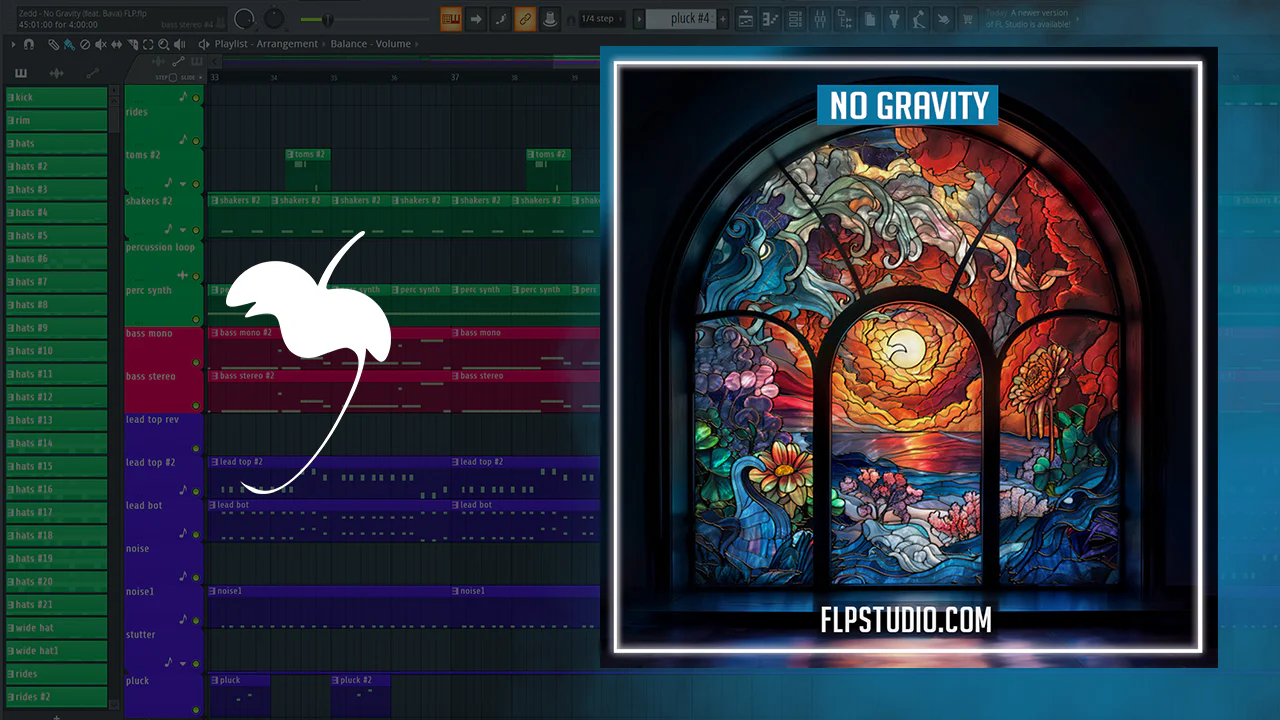Open the Playlist window from toolbar
Image resolution: width=1280 pixels, height=720 pixels.
[746, 19]
